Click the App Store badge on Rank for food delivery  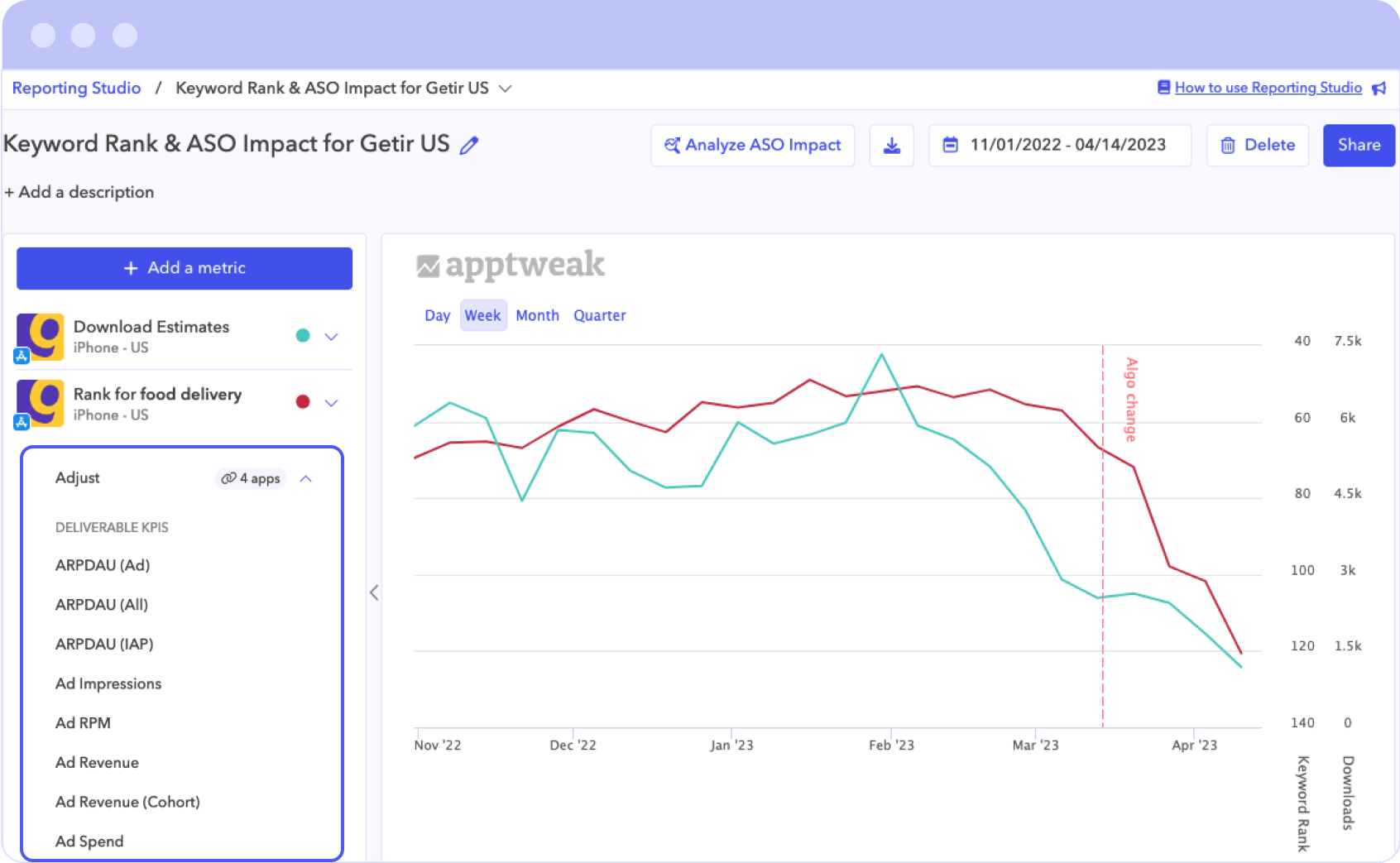click(x=21, y=422)
